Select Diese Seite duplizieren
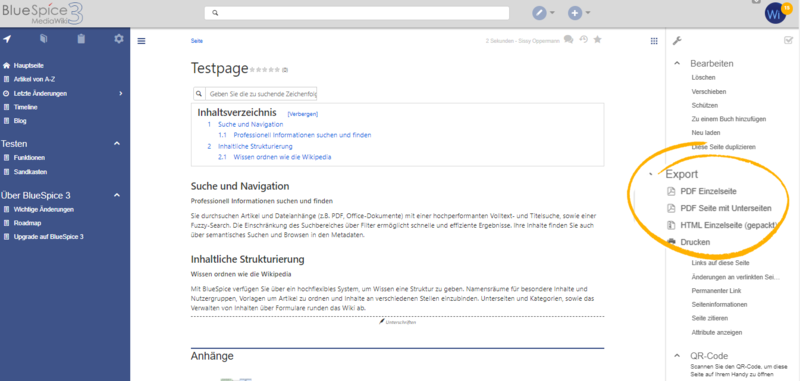Image resolution: width=800 pixels, height=381 pixels. pyautogui.click(x=723, y=147)
